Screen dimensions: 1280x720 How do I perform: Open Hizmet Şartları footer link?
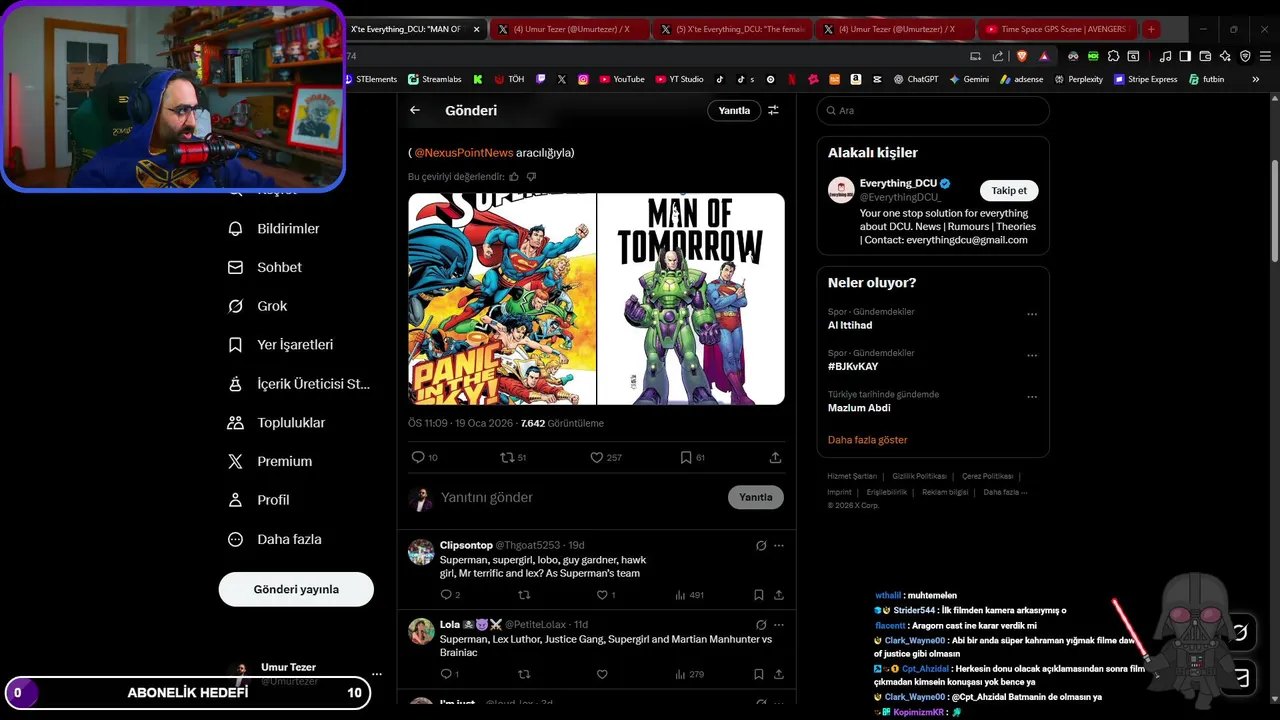(852, 476)
